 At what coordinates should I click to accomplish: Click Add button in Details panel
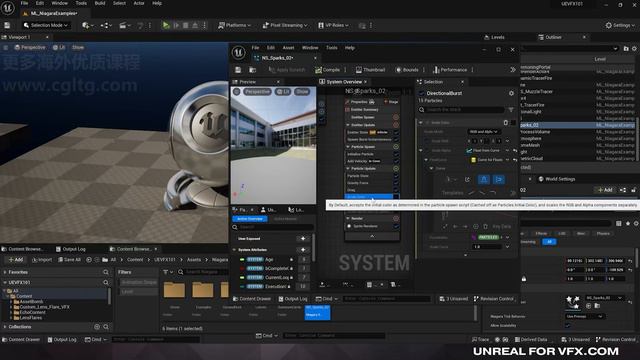605,190
